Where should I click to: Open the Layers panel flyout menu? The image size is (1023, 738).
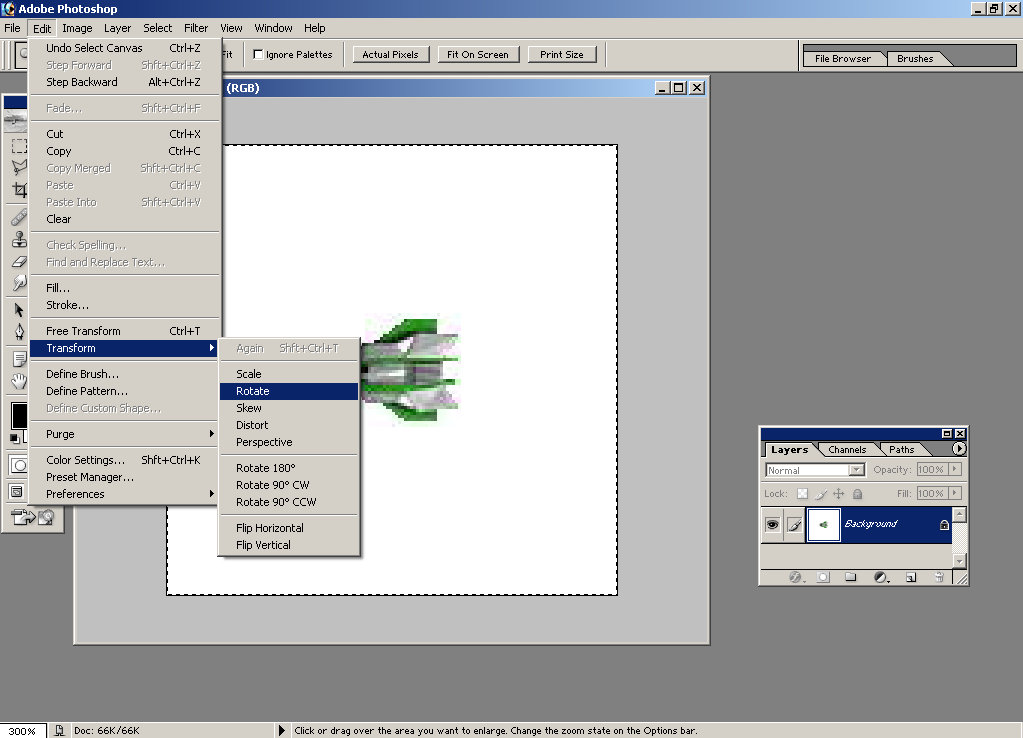[x=958, y=449]
